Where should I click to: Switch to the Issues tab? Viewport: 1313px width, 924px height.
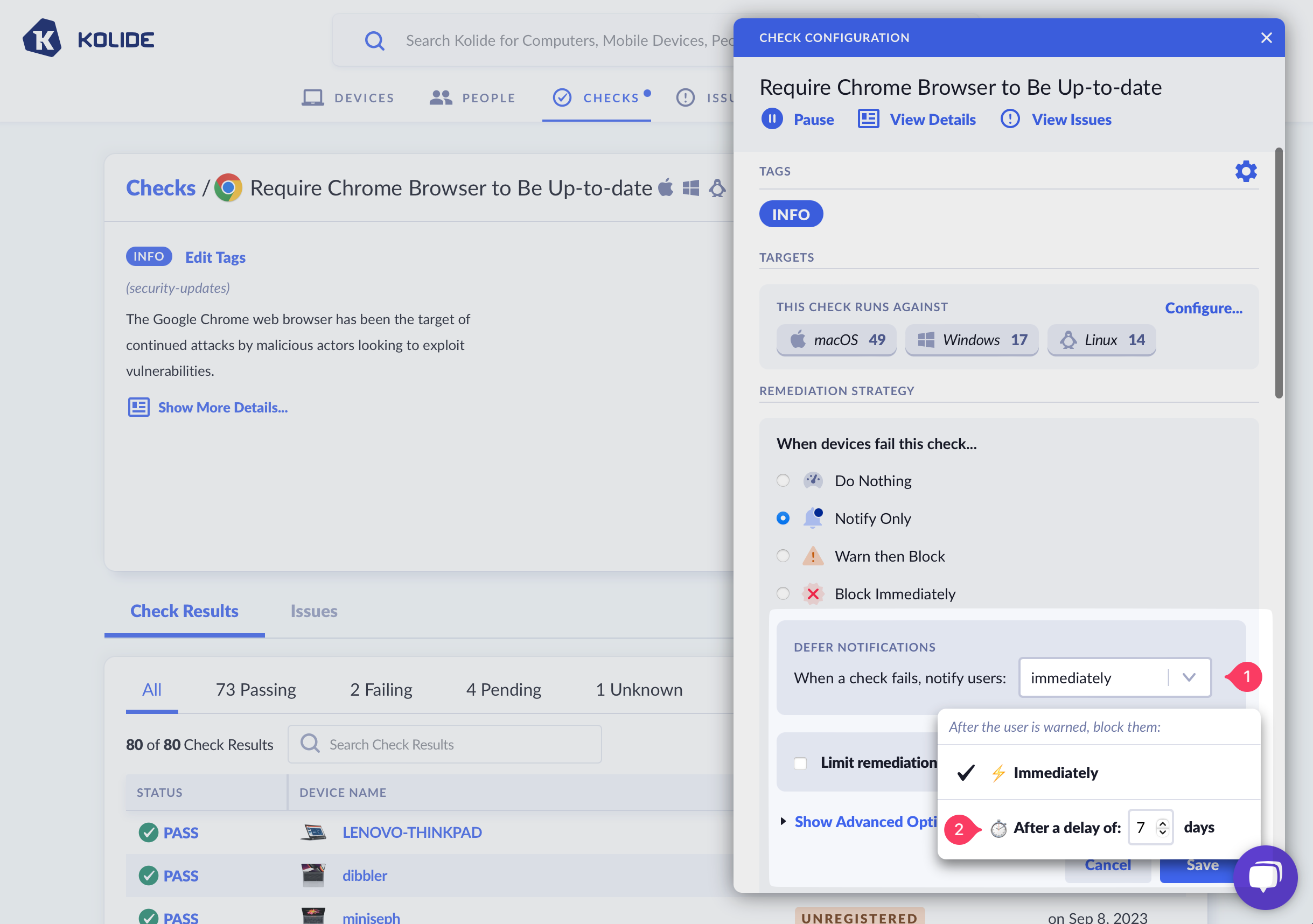(313, 611)
